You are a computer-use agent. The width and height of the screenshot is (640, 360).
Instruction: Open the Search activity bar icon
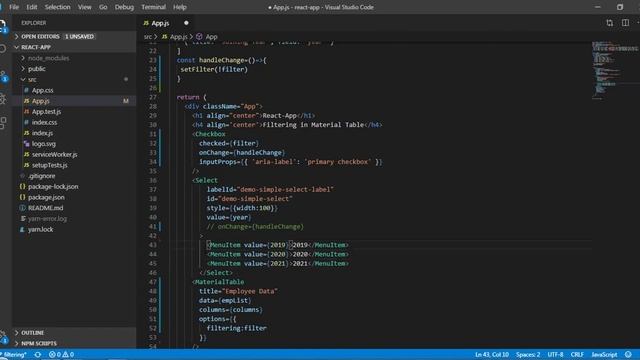coord(3,49)
